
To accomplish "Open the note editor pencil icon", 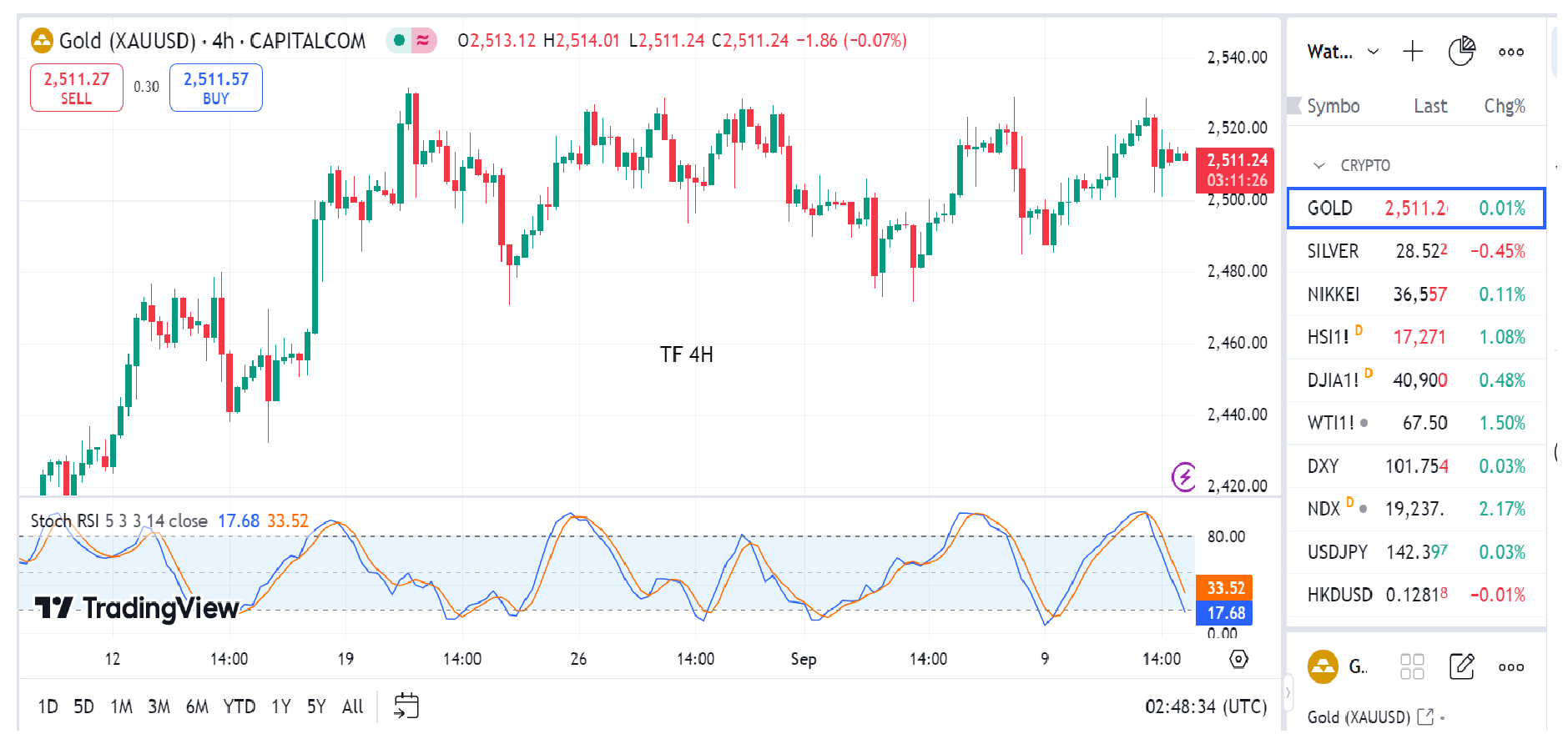I will 1462,666.
